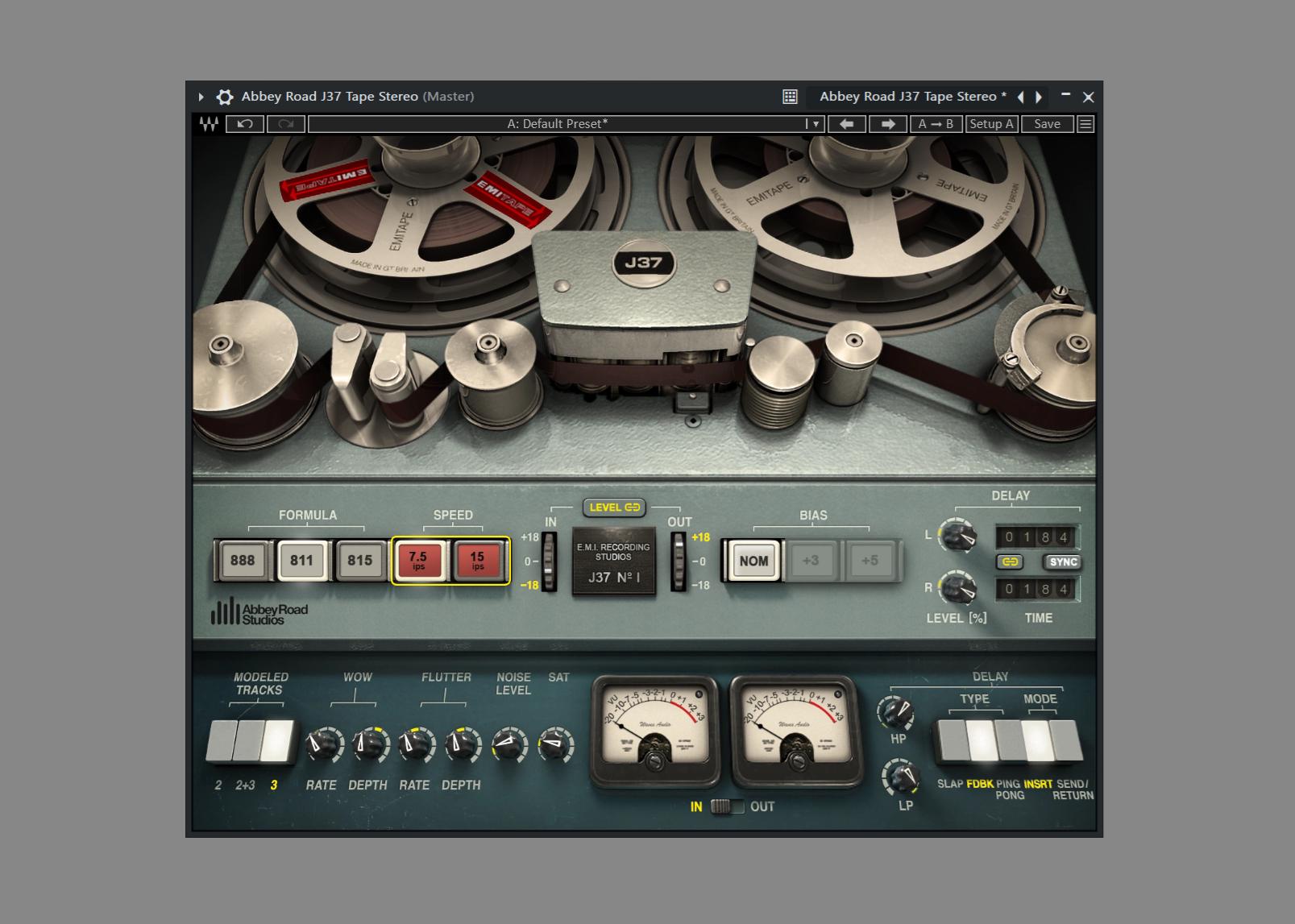This screenshot has height=924, width=1295.
Task: Select SEND/RETURN delay mode
Action: pyautogui.click(x=1067, y=741)
